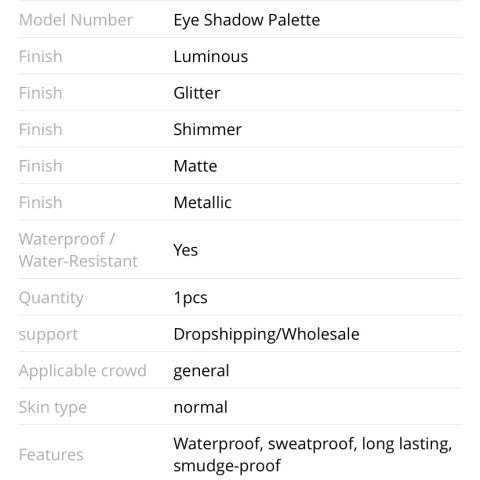The image size is (480, 480).
Task: Click the Waterproof, sweatproof features text
Action: (265, 444)
